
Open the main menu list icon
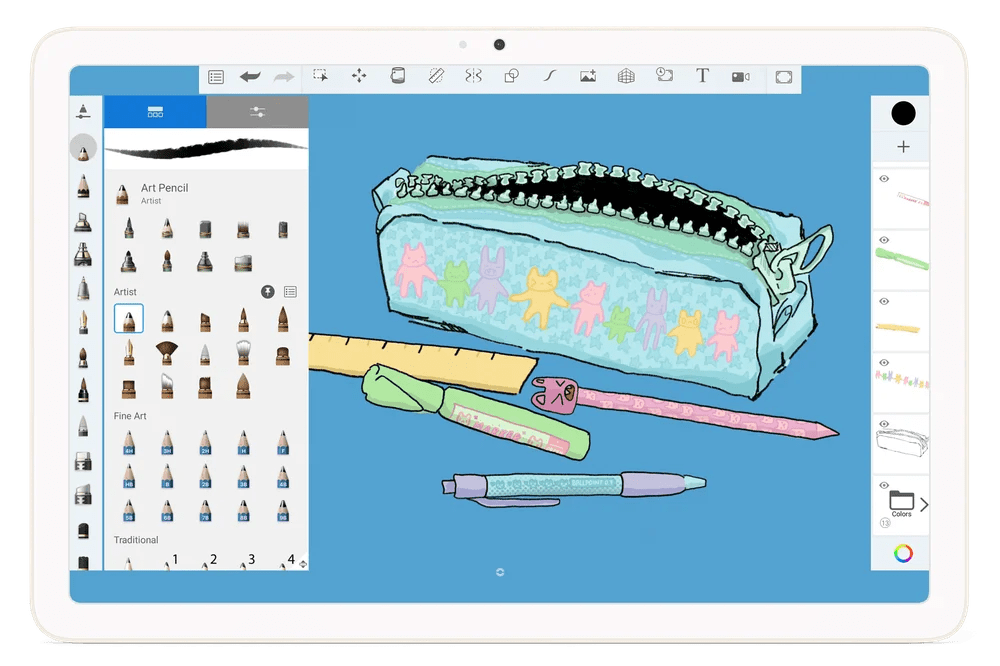[216, 77]
